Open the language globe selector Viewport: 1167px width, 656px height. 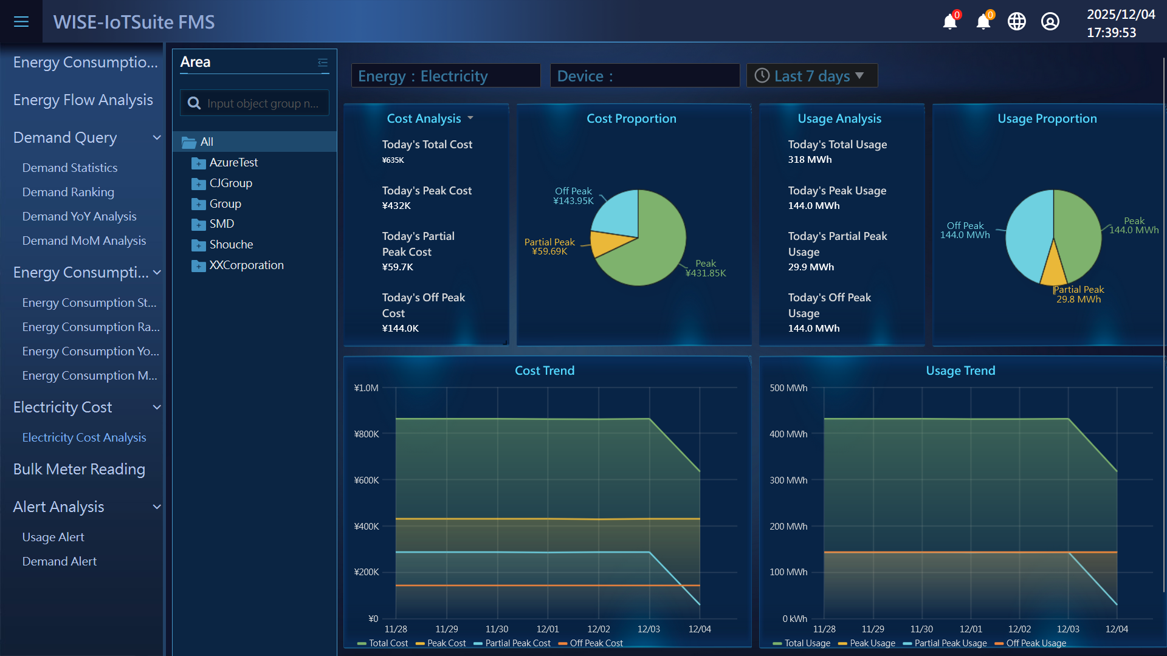click(1016, 21)
